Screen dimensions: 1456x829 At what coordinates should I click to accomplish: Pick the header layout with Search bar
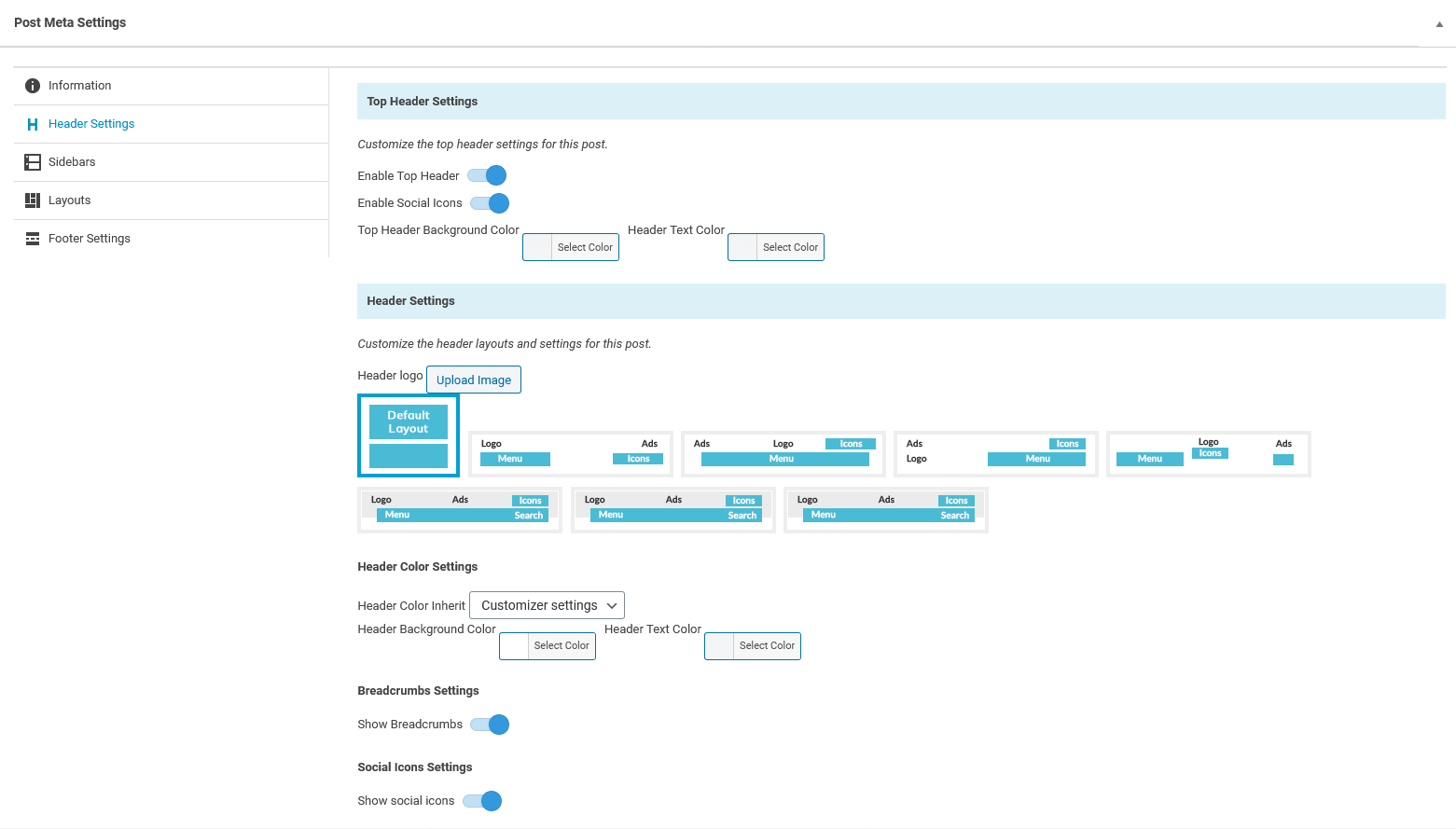[459, 509]
